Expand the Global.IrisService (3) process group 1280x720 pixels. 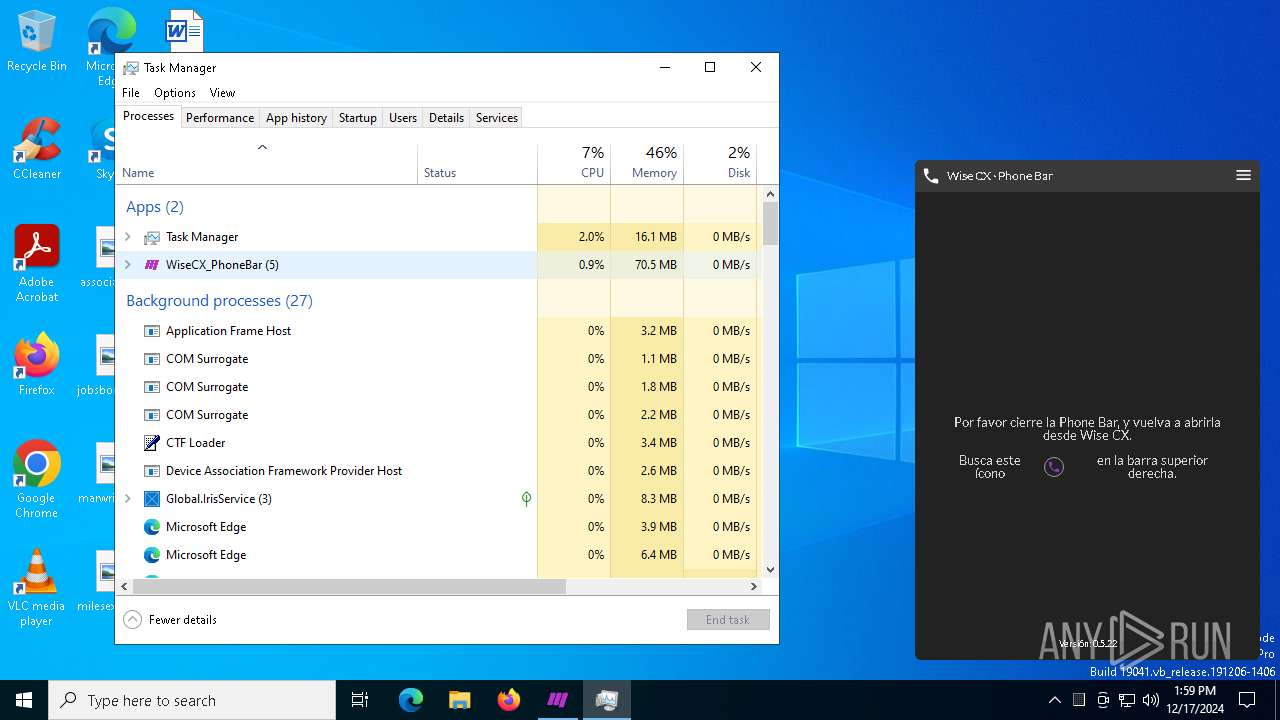(128, 499)
